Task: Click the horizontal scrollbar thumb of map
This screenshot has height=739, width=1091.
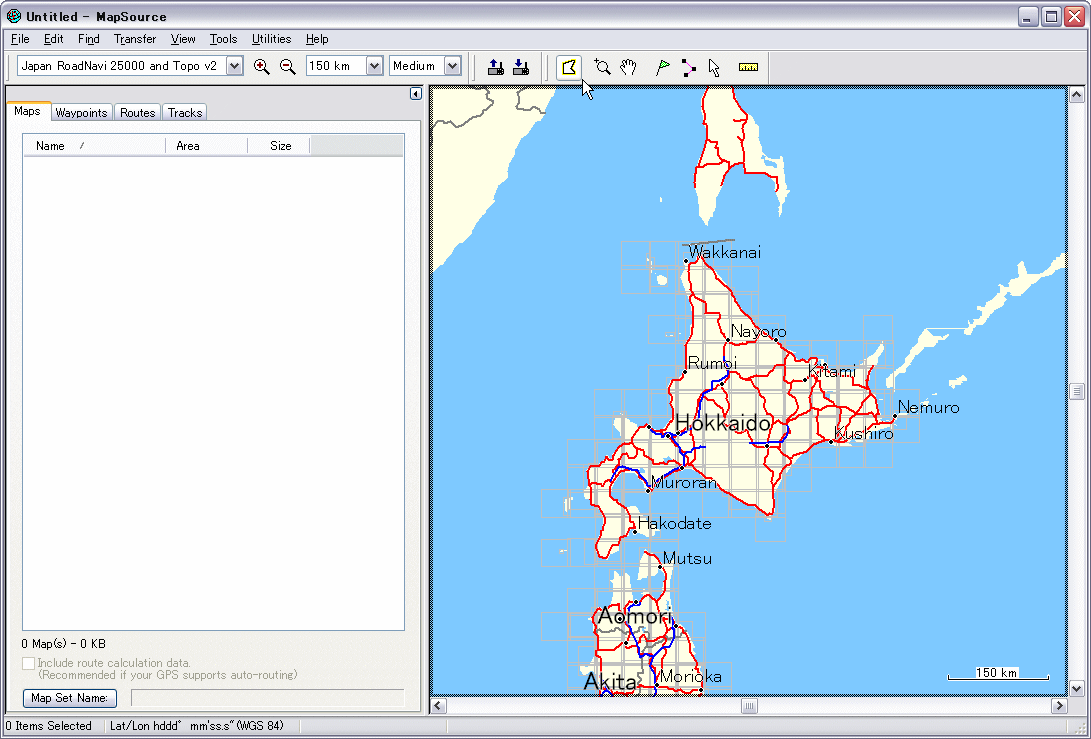Action: click(749, 706)
